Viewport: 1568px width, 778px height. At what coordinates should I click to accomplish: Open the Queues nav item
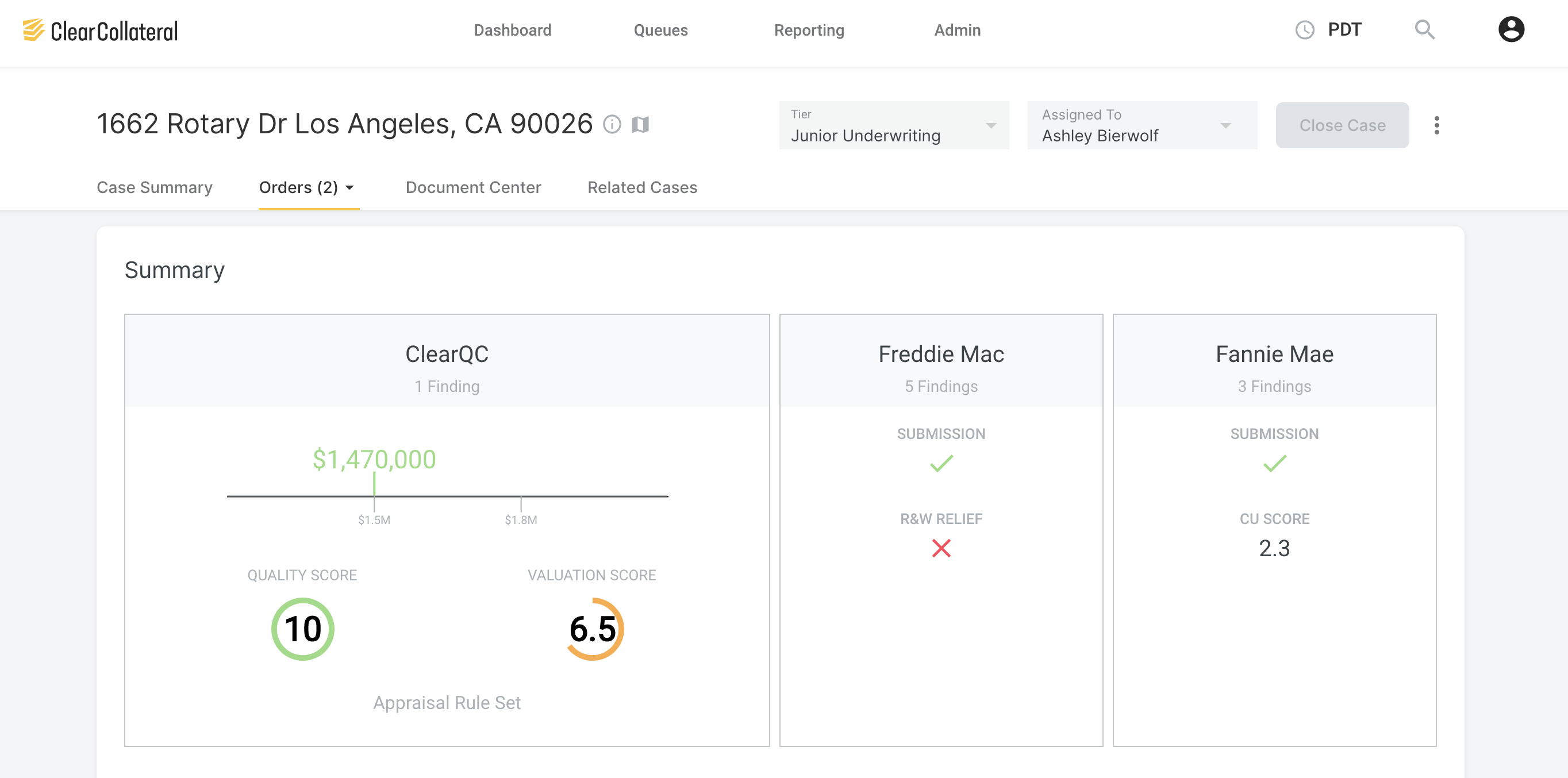coord(660,30)
